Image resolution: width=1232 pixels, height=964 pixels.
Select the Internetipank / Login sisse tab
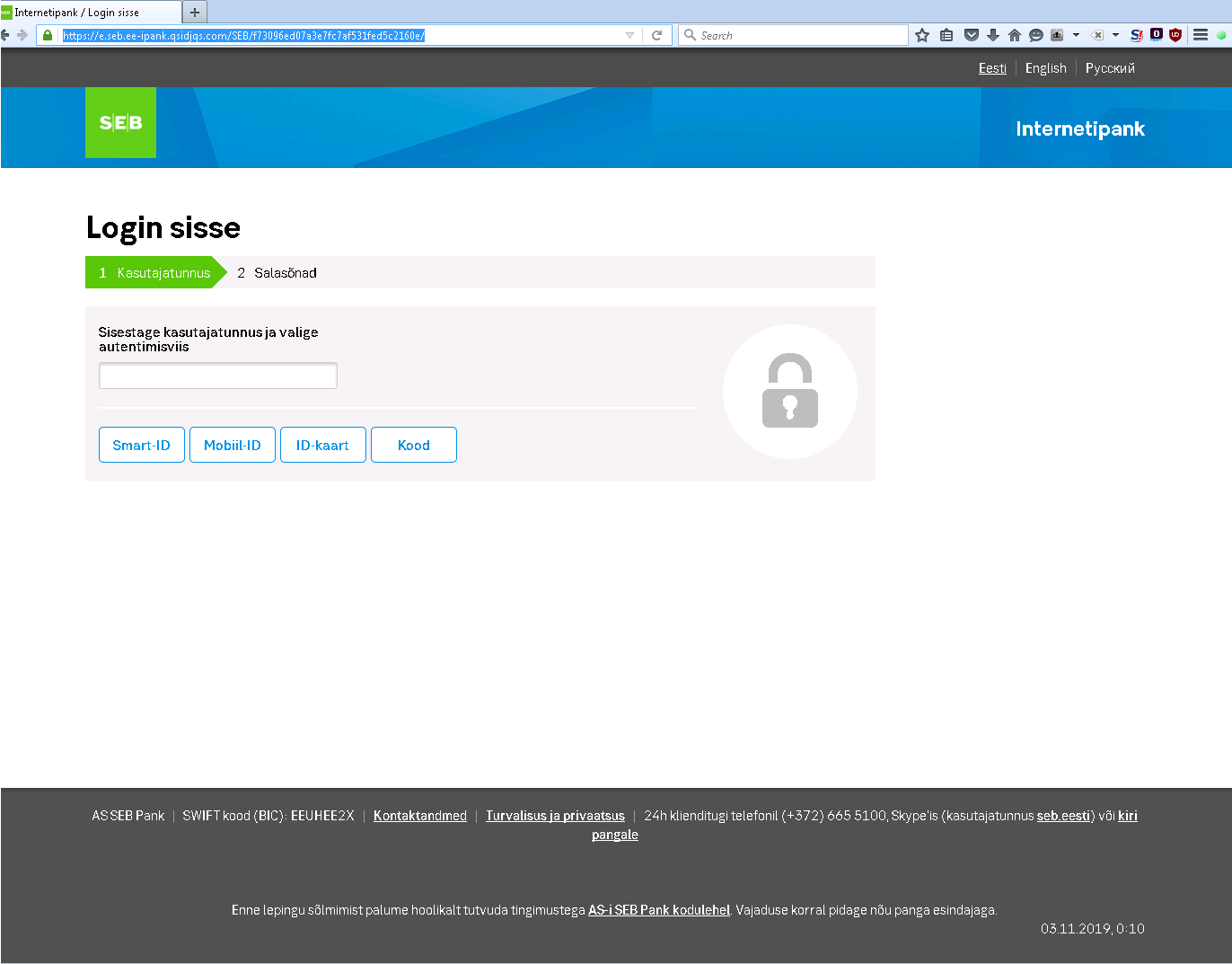tap(90, 13)
